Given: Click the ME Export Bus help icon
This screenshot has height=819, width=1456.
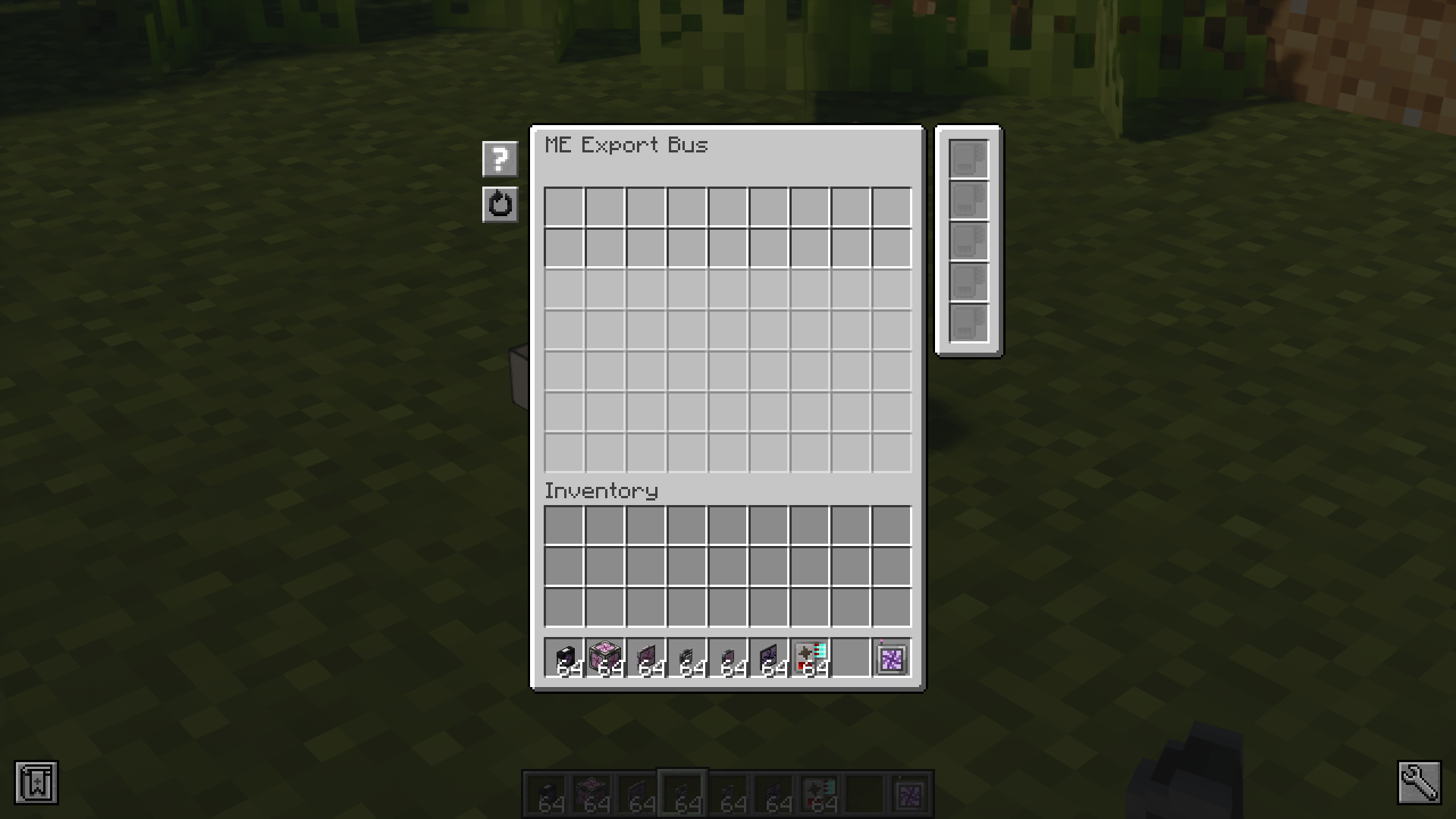Looking at the screenshot, I should 499,158.
